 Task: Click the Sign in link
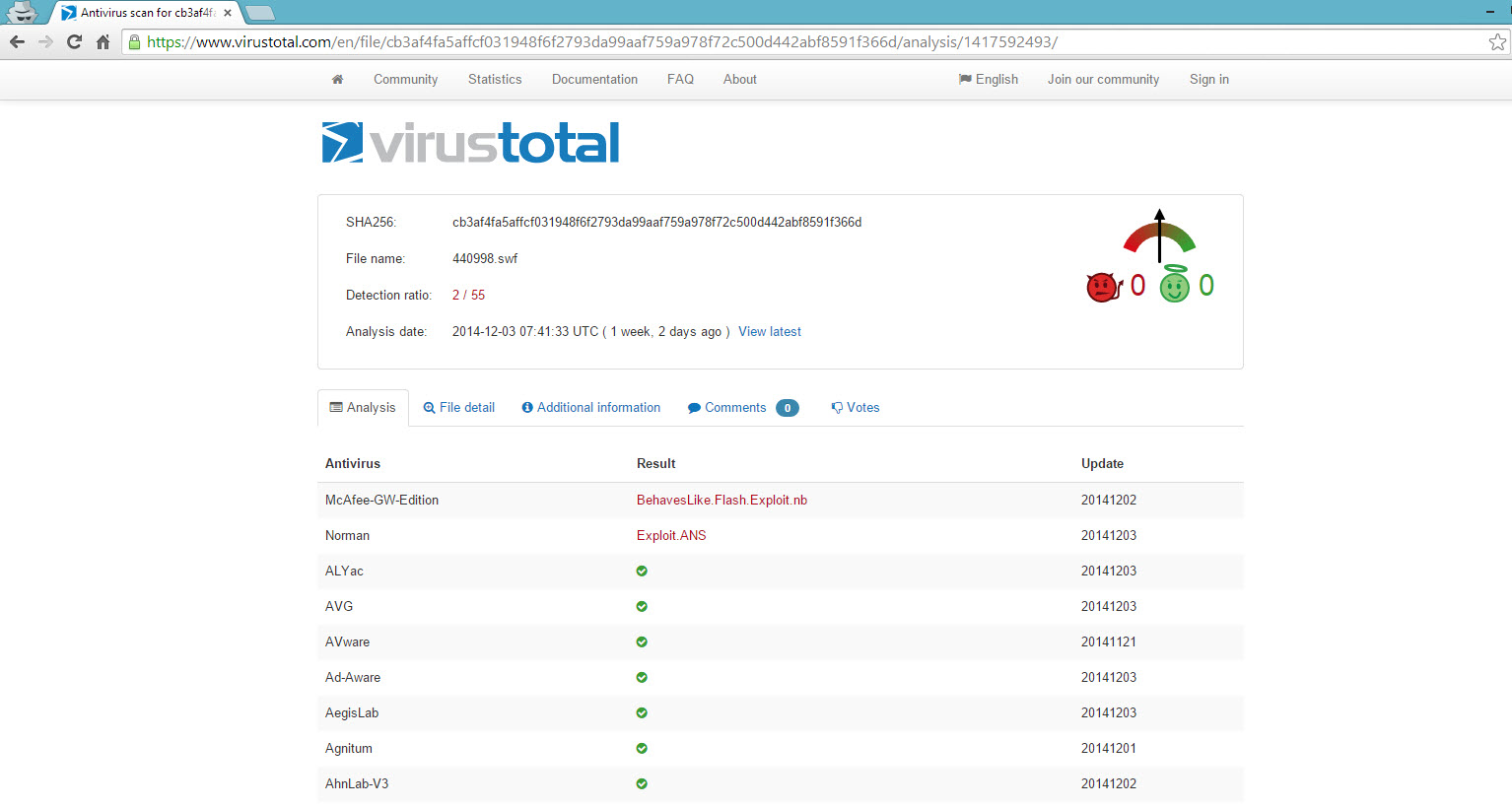click(x=1209, y=79)
